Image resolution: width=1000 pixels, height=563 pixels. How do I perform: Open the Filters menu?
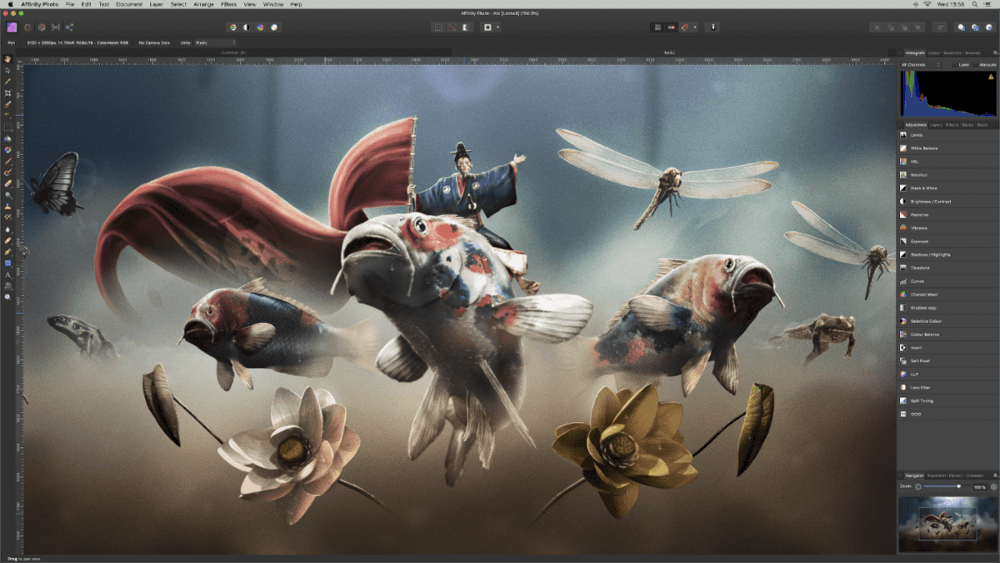coord(228,4)
